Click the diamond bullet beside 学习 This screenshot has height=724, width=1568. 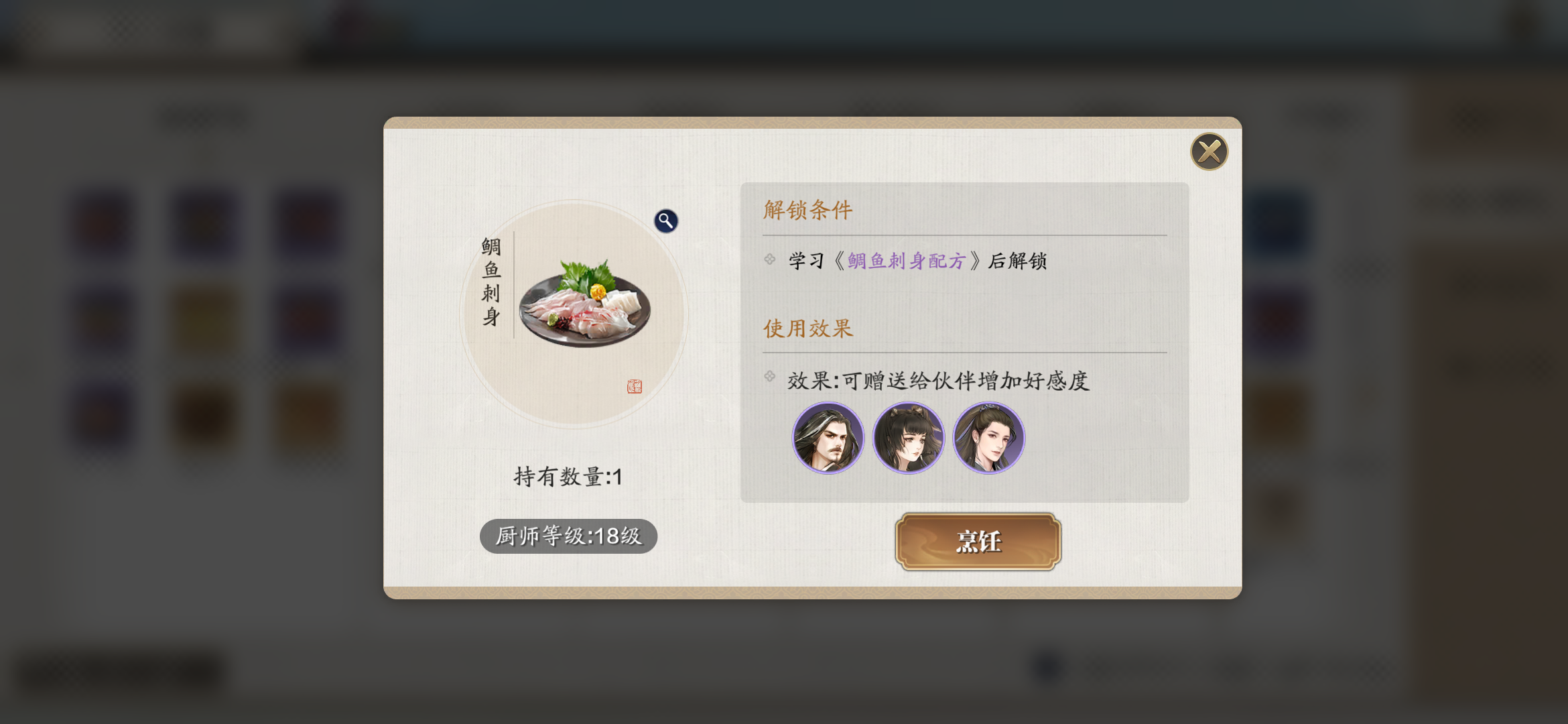click(770, 259)
